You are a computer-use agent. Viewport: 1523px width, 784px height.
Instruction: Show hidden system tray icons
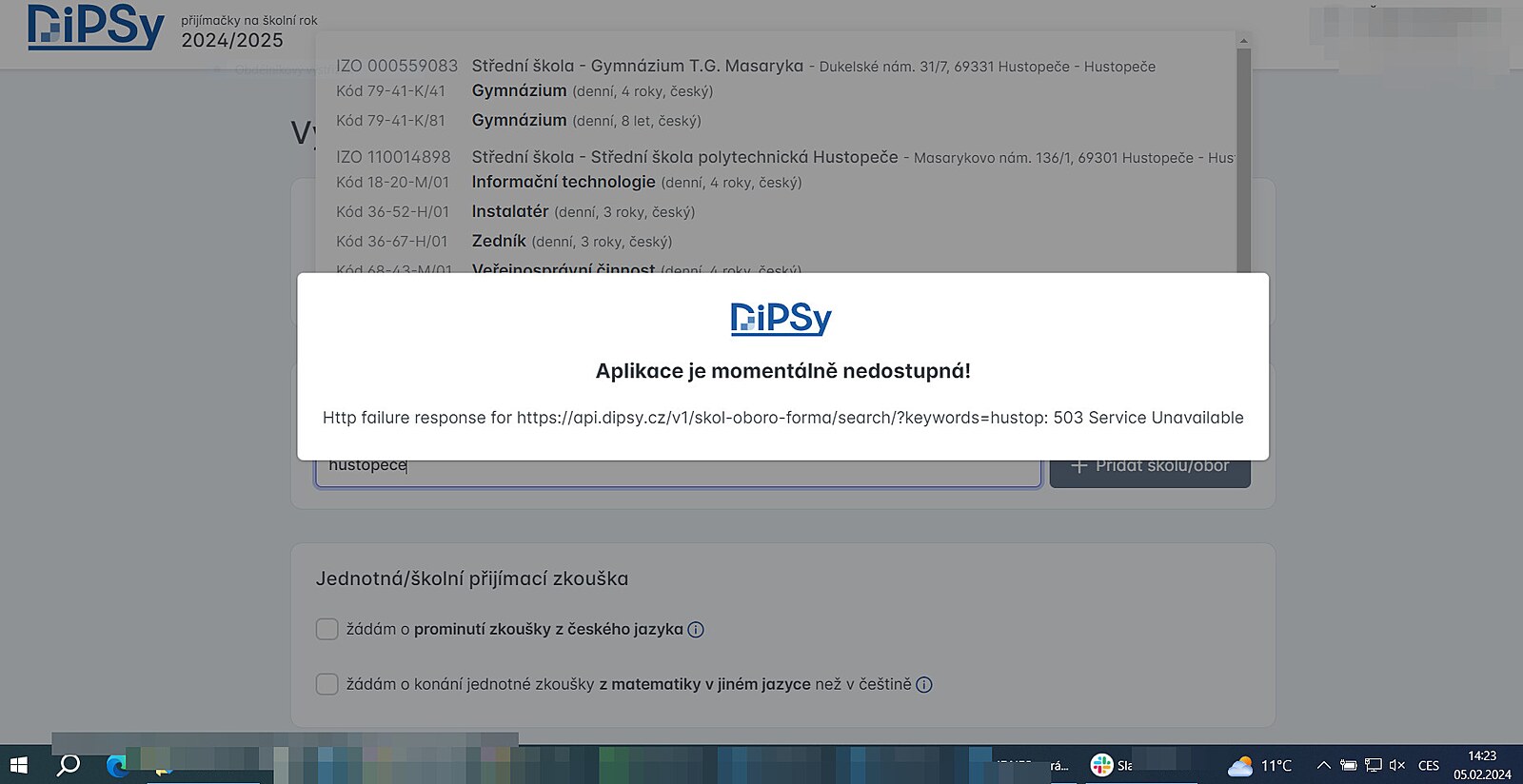click(x=1323, y=765)
